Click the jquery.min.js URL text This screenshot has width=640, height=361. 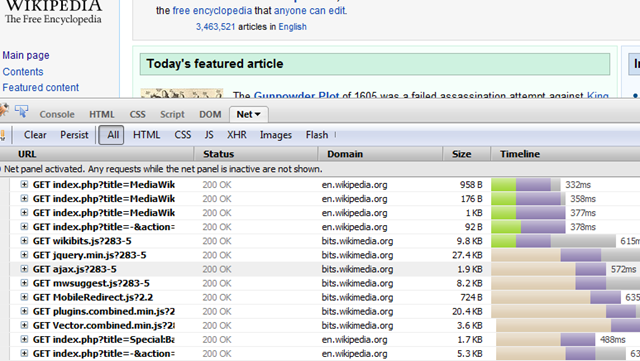click(89, 255)
